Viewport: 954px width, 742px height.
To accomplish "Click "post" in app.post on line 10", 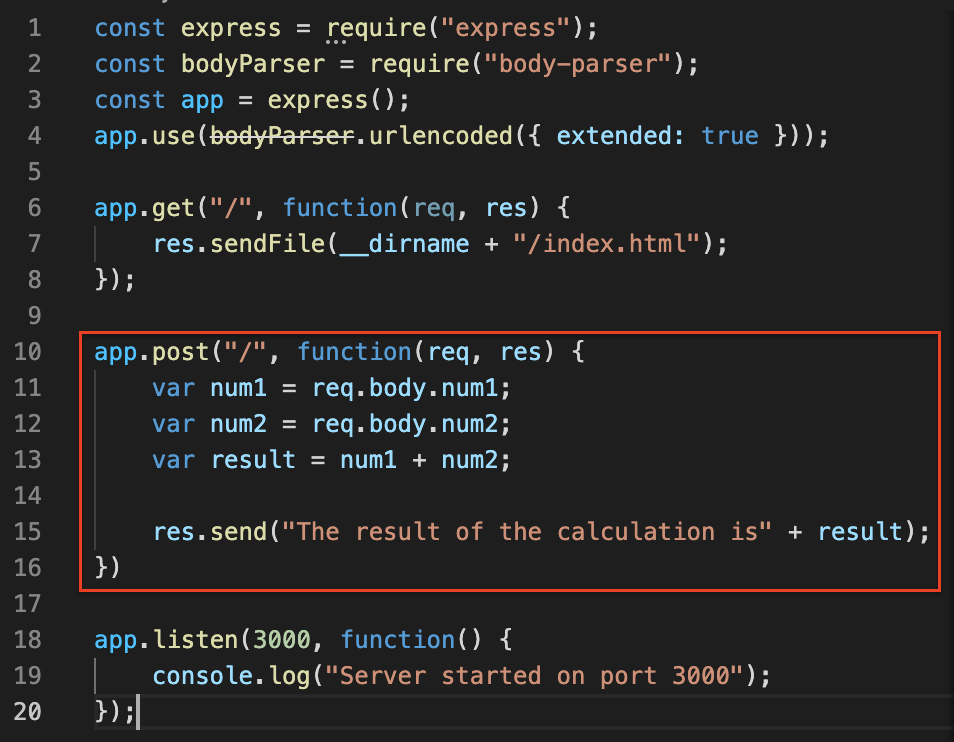I will [x=180, y=352].
